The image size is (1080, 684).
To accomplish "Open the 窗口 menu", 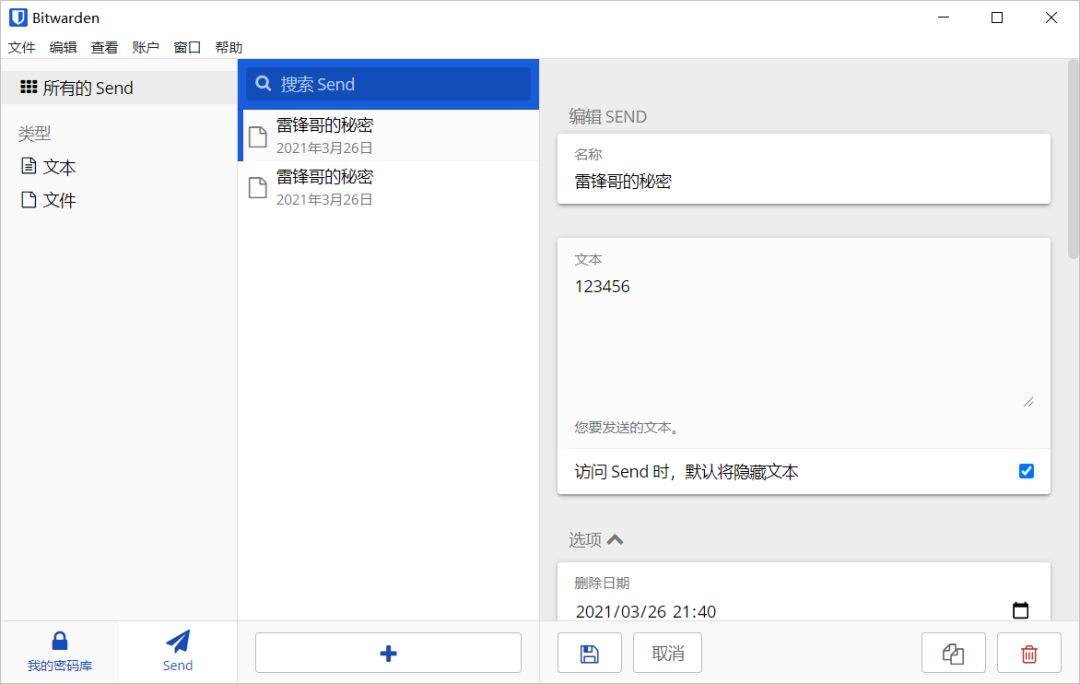I will pos(187,48).
